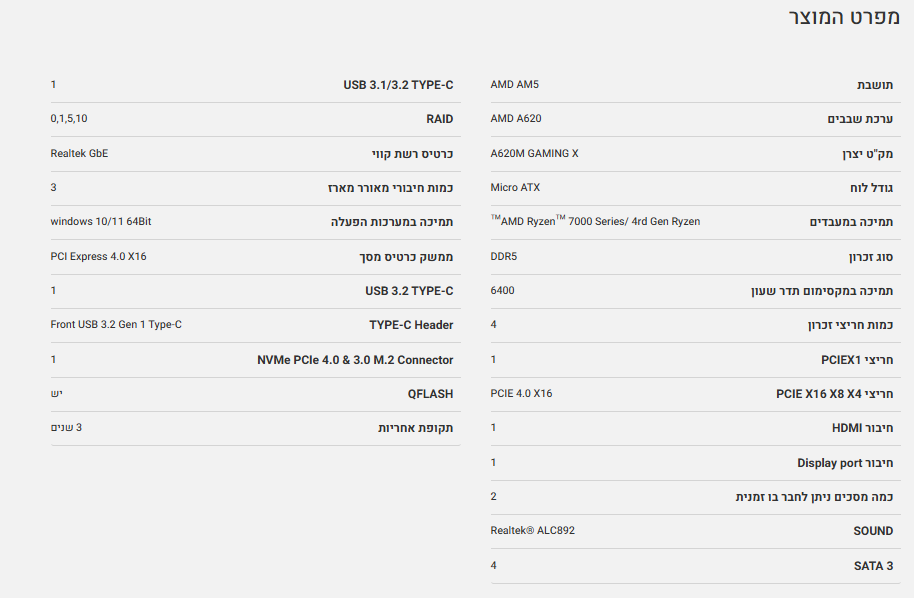Select the AMD AM5 socket value
The width and height of the screenshot is (914, 598).
click(x=515, y=85)
